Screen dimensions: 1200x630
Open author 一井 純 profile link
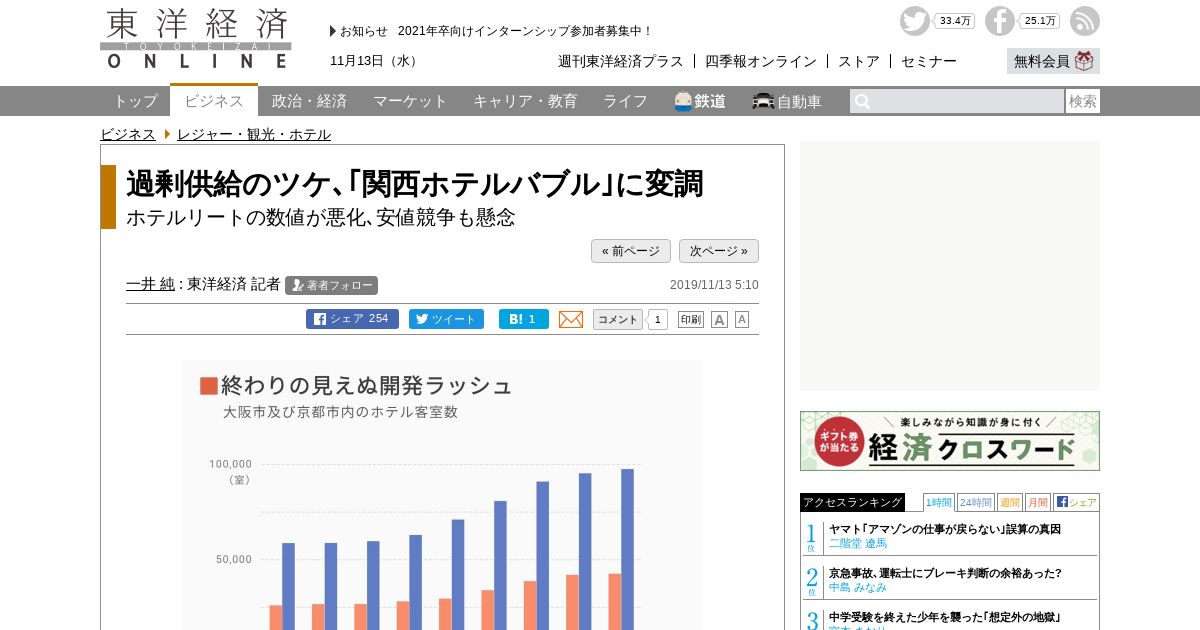tap(150, 284)
